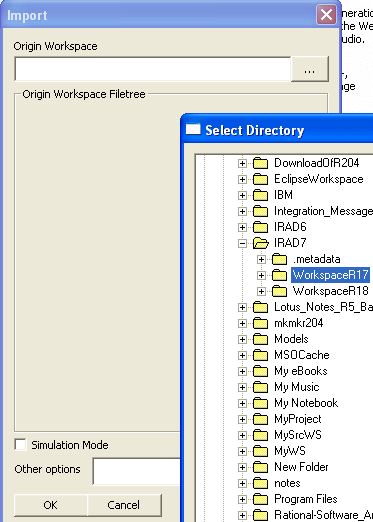The height and width of the screenshot is (522, 373).
Task: Enable the Simulation Mode checkbox
Action: (x=20, y=445)
